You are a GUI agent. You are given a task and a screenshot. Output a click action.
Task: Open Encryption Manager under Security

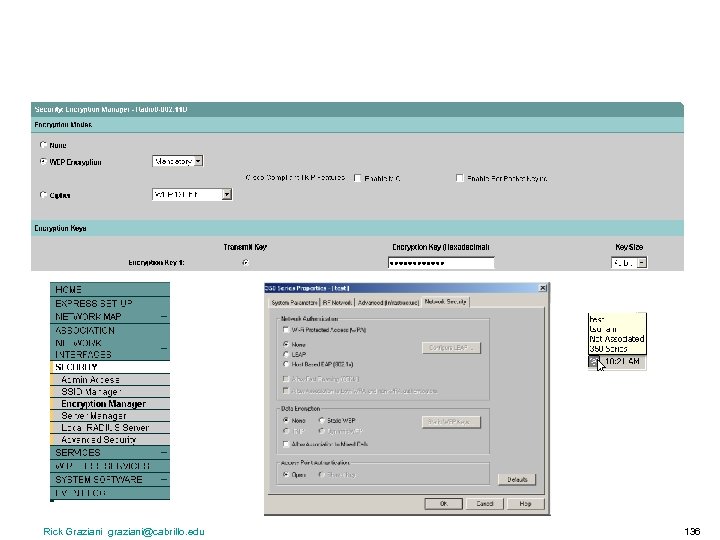(x=110, y=404)
